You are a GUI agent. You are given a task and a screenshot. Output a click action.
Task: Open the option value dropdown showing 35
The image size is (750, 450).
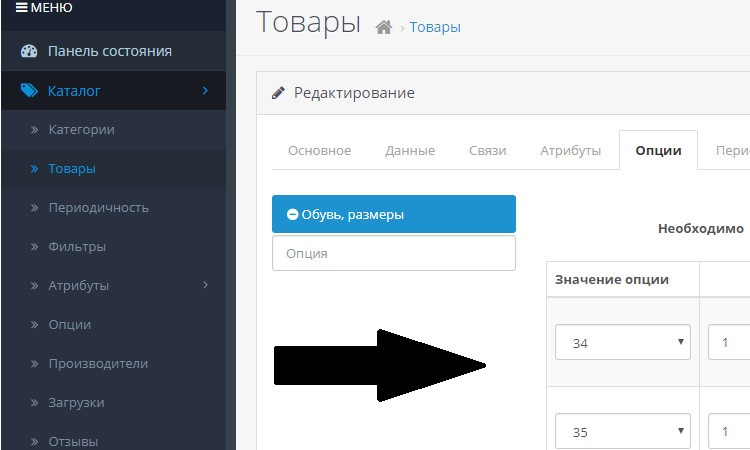pyautogui.click(x=623, y=431)
